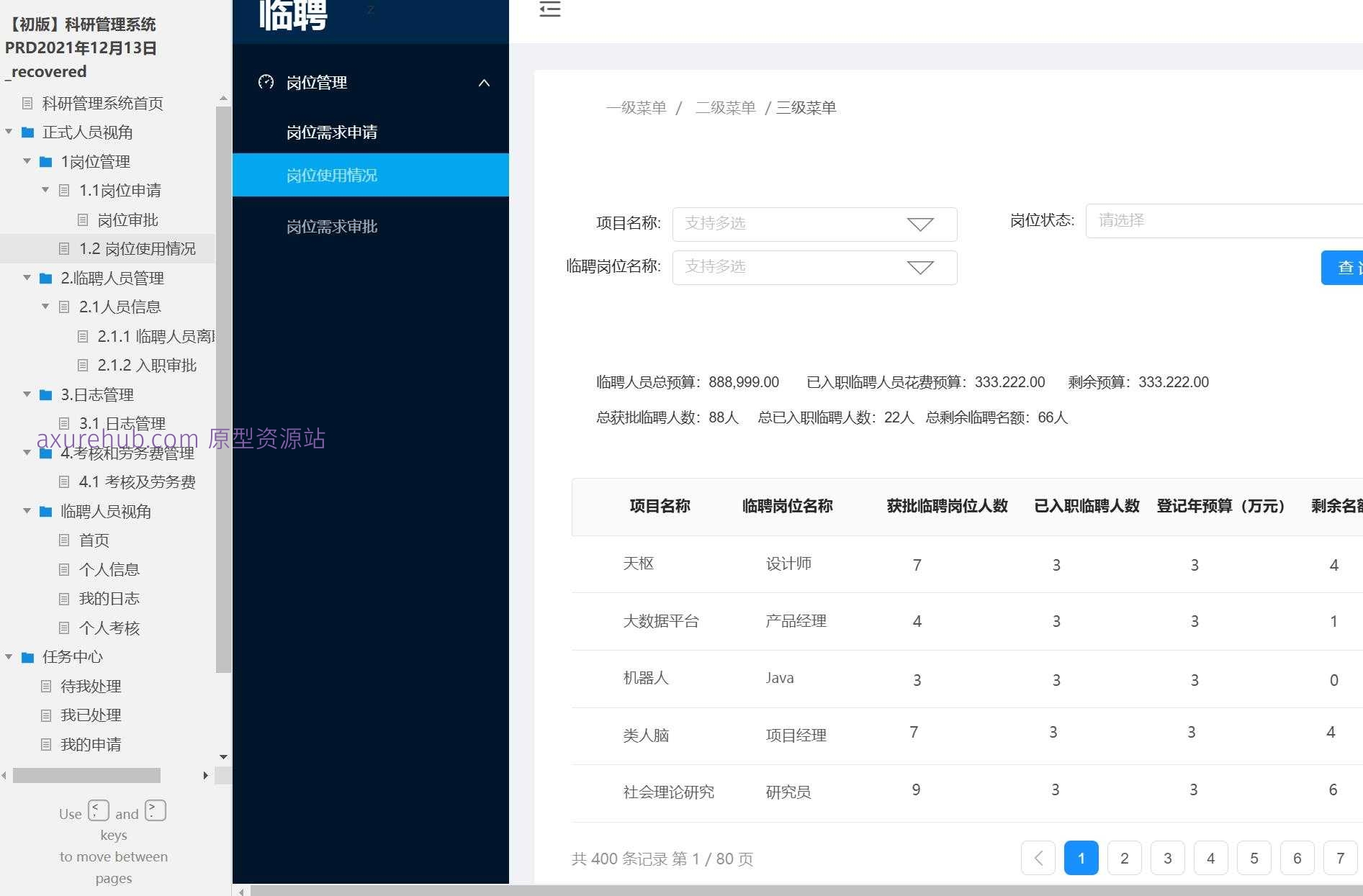Select the 岗位需求审批 menu item
The height and width of the screenshot is (896, 1363).
(331, 226)
